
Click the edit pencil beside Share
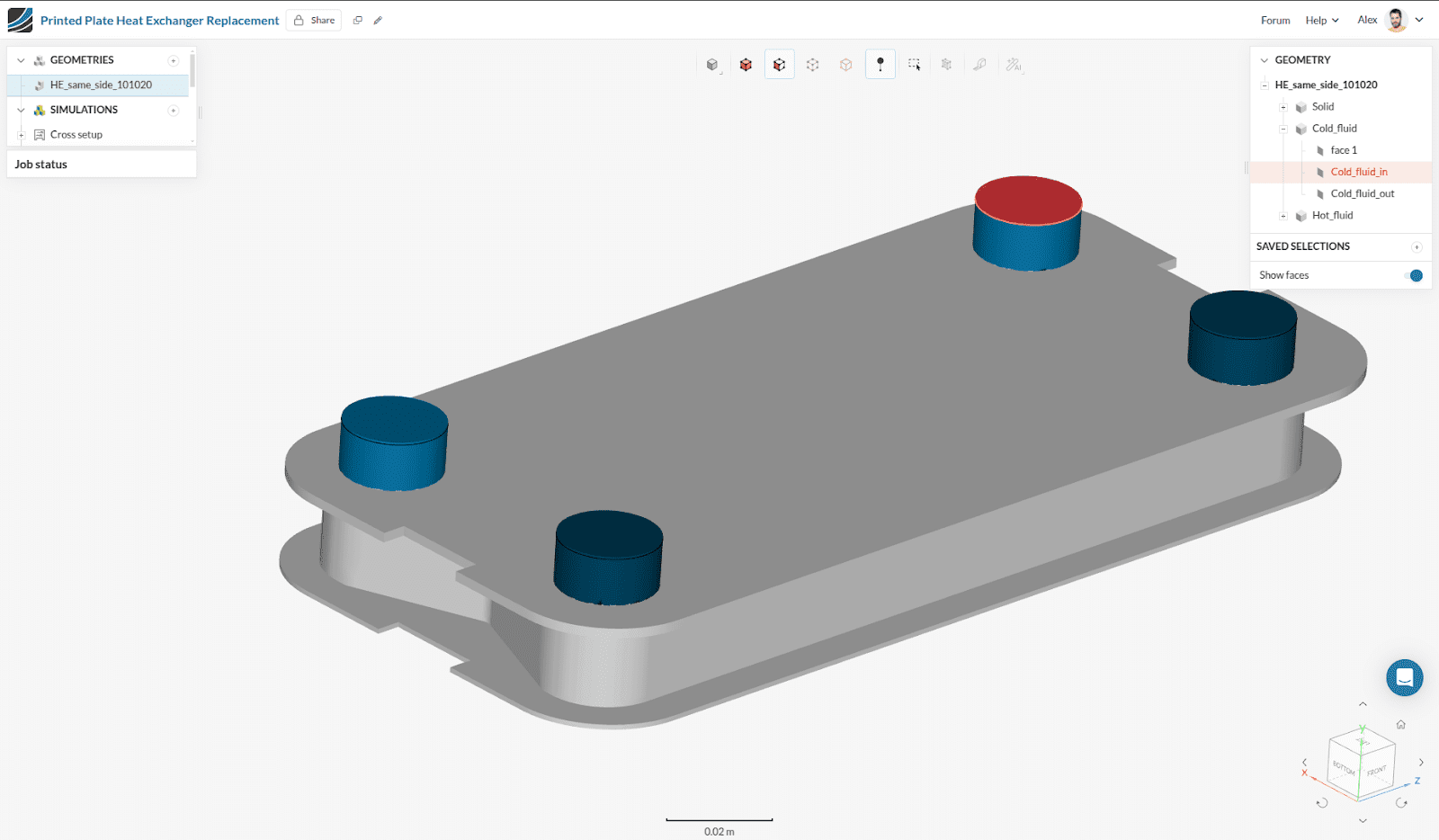[378, 21]
